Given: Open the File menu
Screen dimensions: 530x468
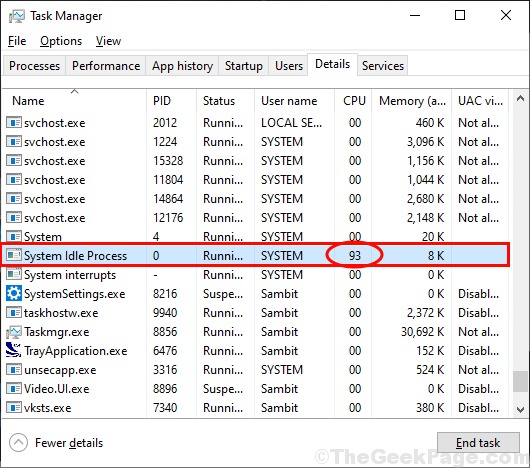Looking at the screenshot, I should [17, 41].
